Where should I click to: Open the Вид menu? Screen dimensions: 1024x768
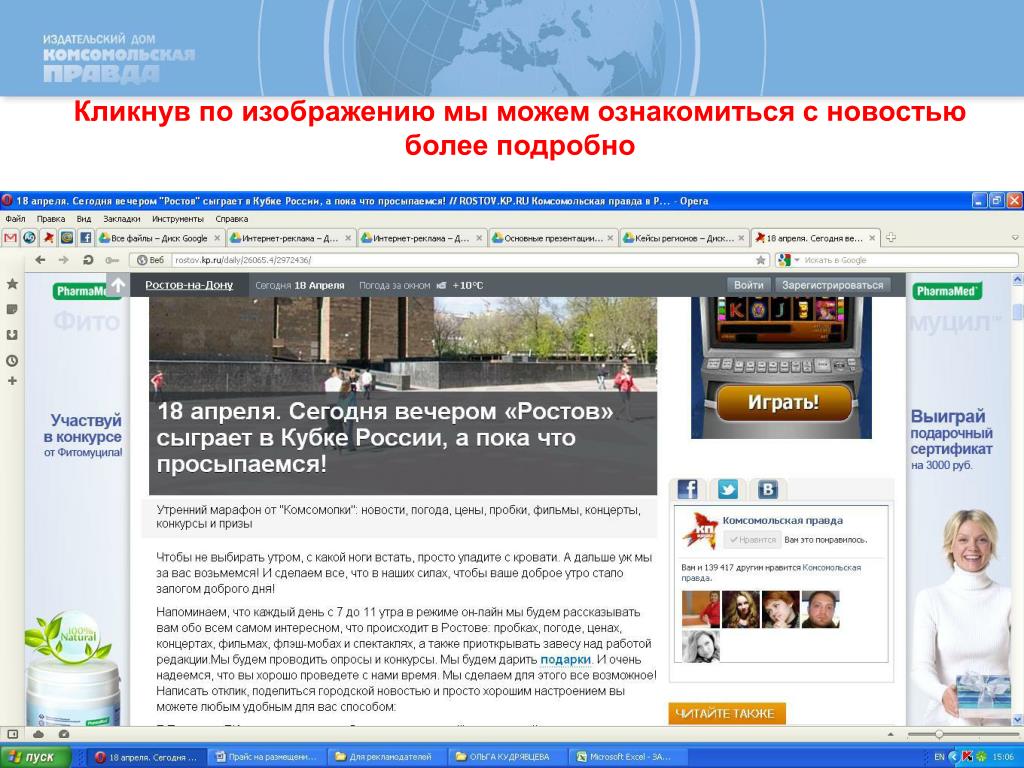(x=84, y=219)
